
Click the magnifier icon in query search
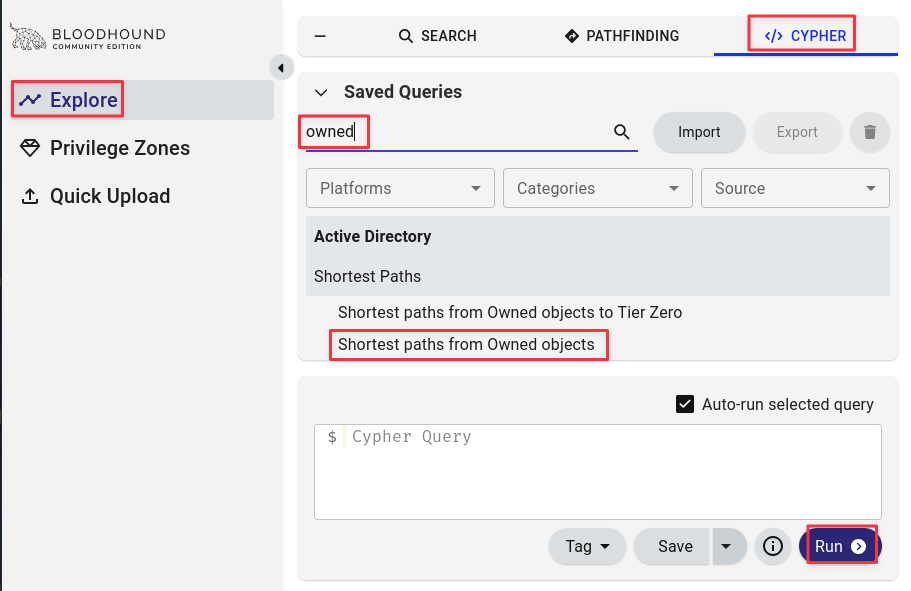tap(622, 132)
